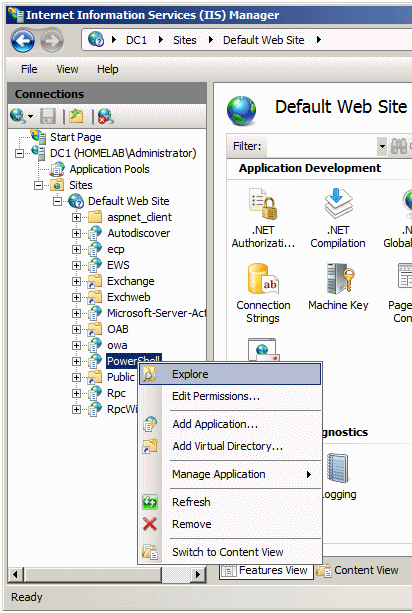Viewport: 412px width, 613px height.
Task: Open .NET Compilation feature icon
Action: coord(338,203)
